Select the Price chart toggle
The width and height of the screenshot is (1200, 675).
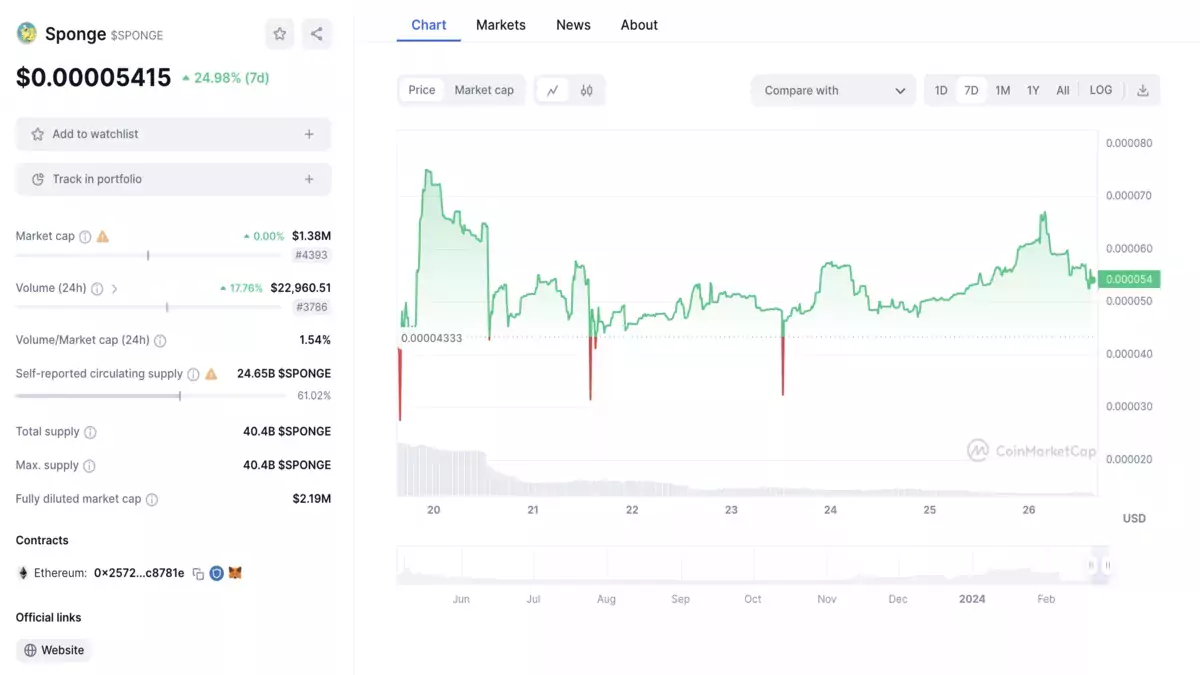tap(422, 90)
